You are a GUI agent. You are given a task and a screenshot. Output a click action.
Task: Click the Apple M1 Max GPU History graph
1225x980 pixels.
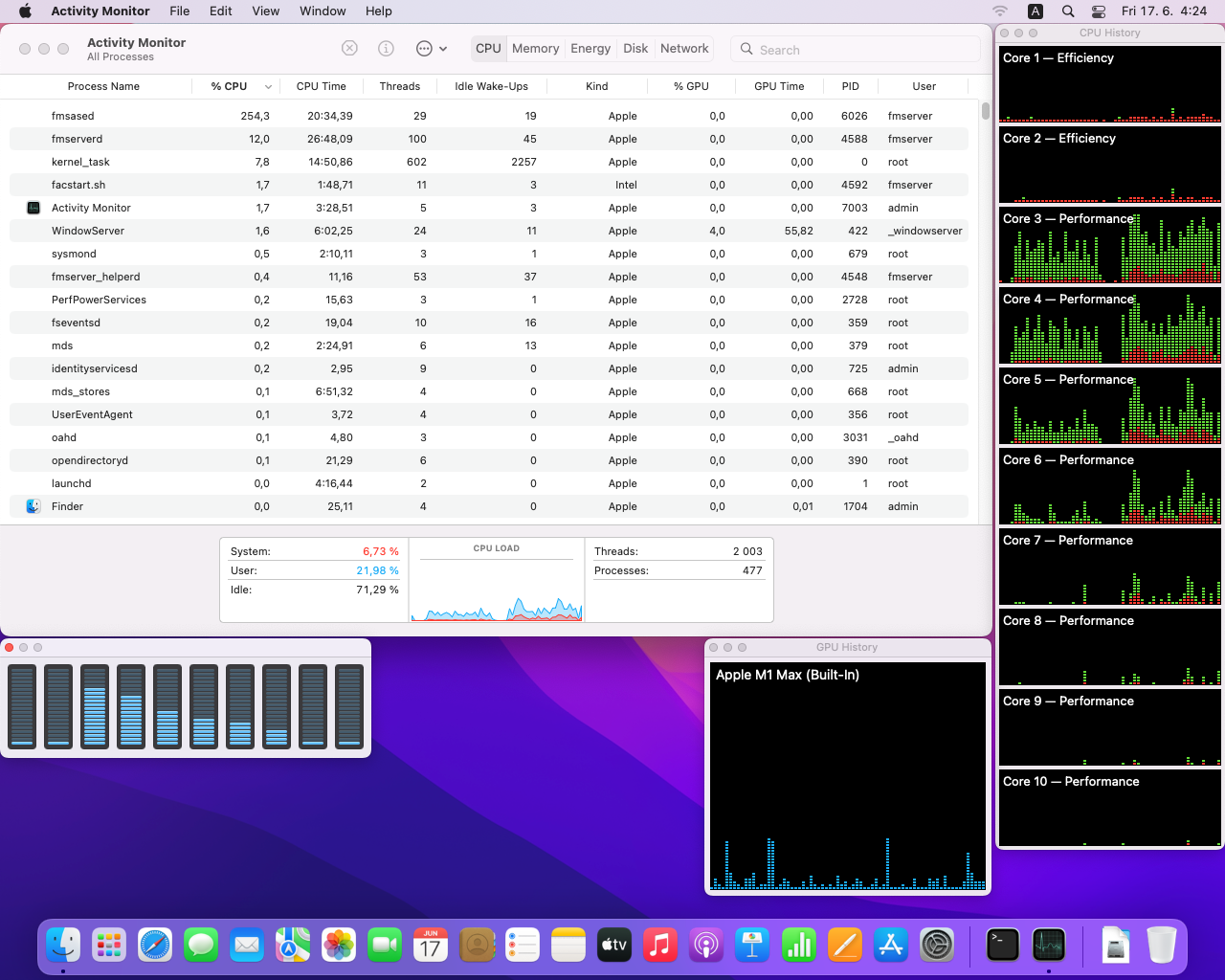point(848,776)
